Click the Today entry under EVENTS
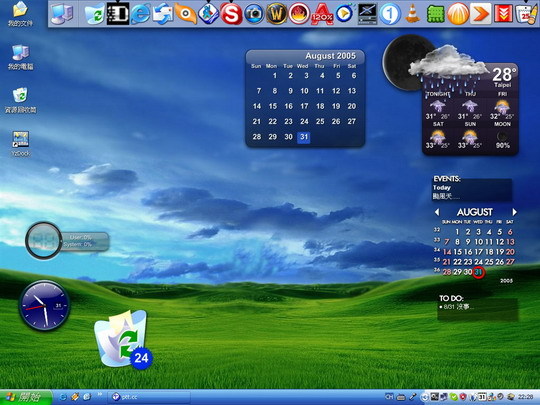 pyautogui.click(x=442, y=188)
